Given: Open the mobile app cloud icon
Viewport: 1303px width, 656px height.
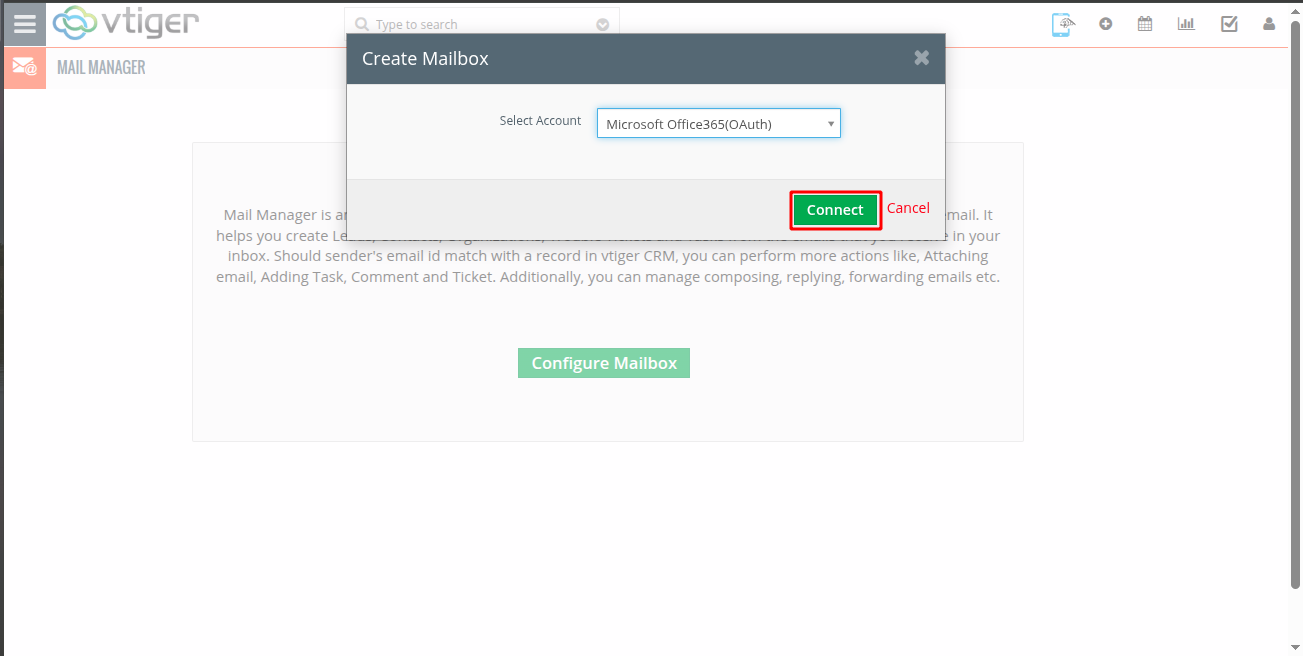Looking at the screenshot, I should (x=1062, y=24).
